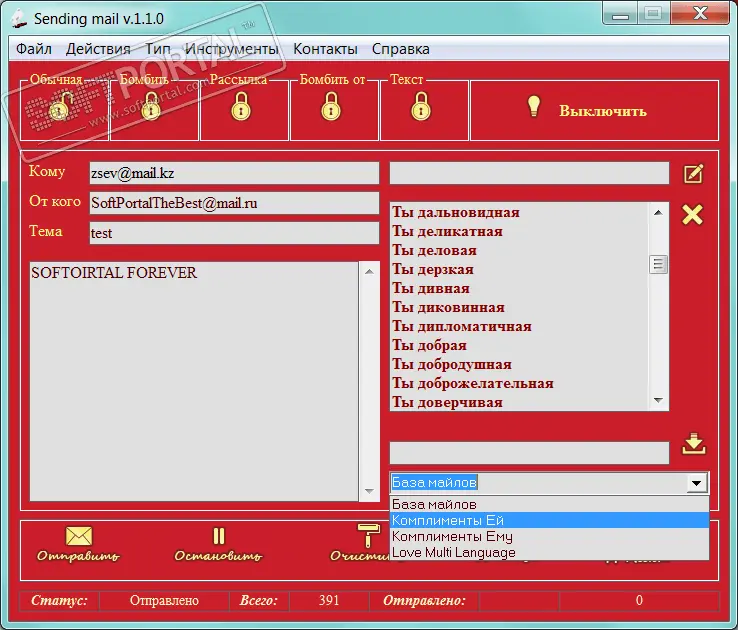Image resolution: width=738 pixels, height=630 pixels.
Task: Click the compliments list scrollbar thumb
Action: click(658, 264)
